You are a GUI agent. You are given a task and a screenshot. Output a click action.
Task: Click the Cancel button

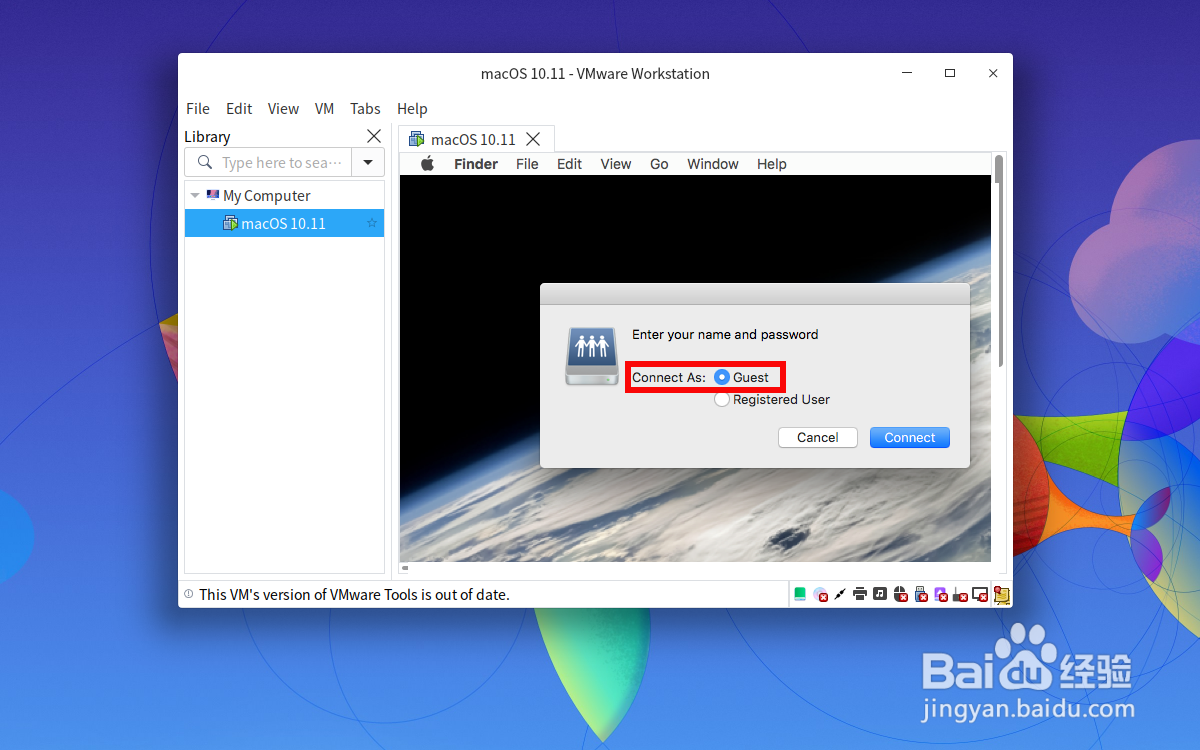coord(818,437)
